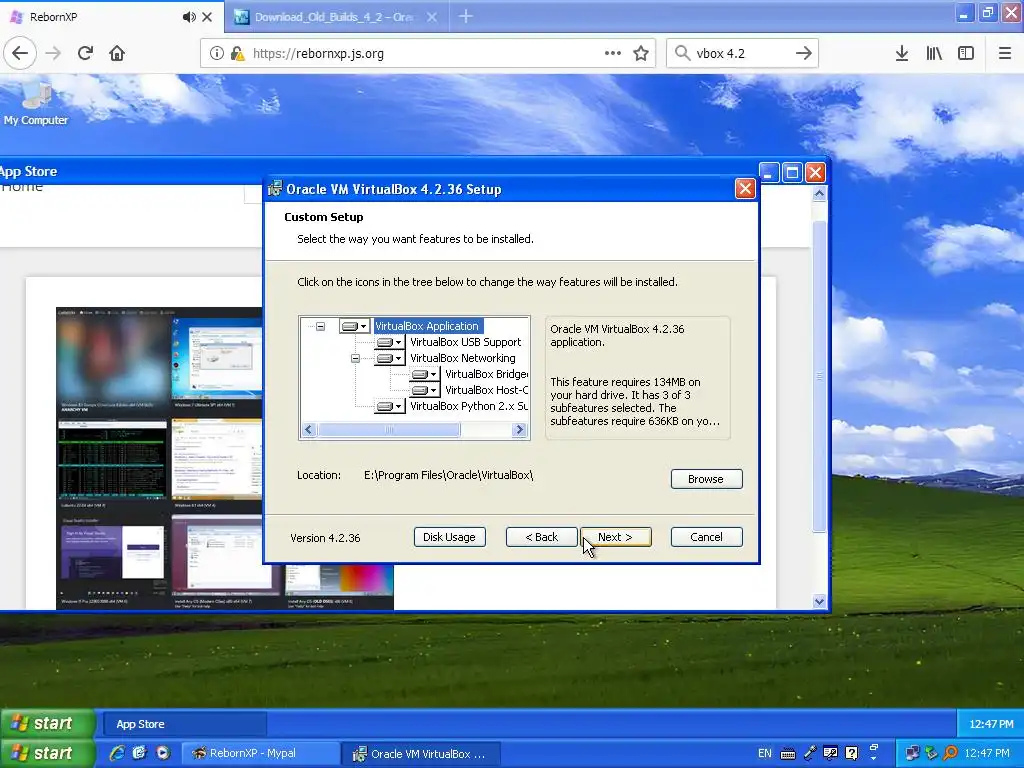Image resolution: width=1024 pixels, height=768 pixels.
Task: Open a new browser tab
Action: pos(466,16)
